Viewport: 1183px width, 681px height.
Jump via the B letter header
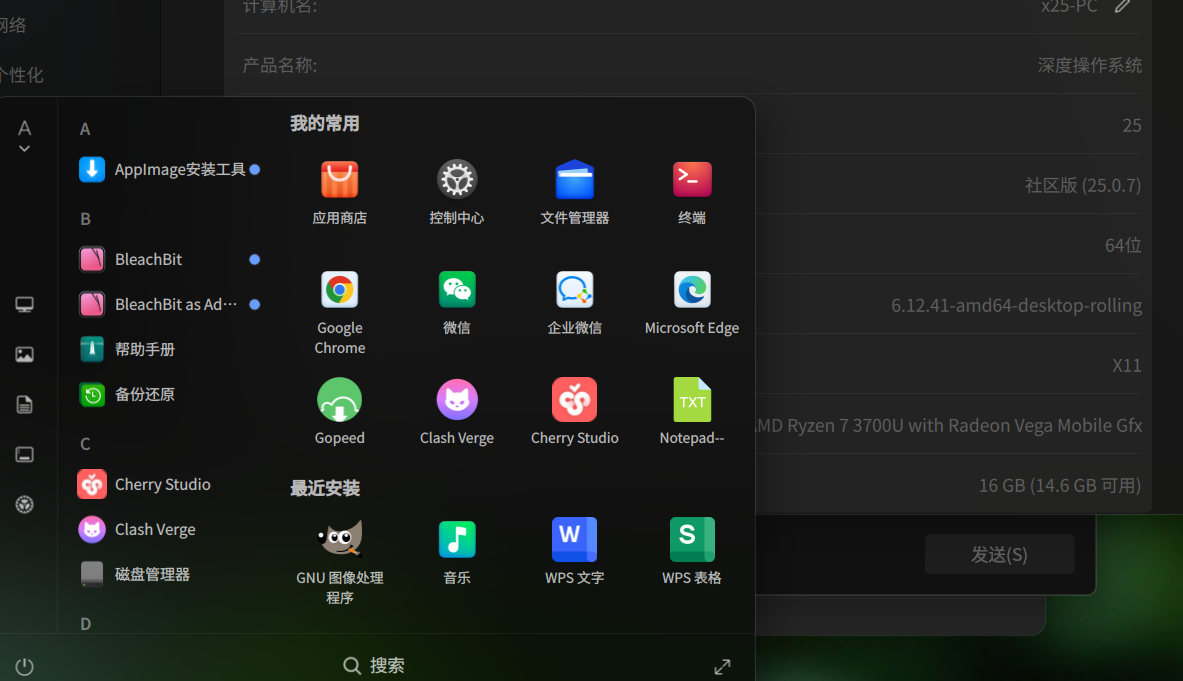(85, 219)
